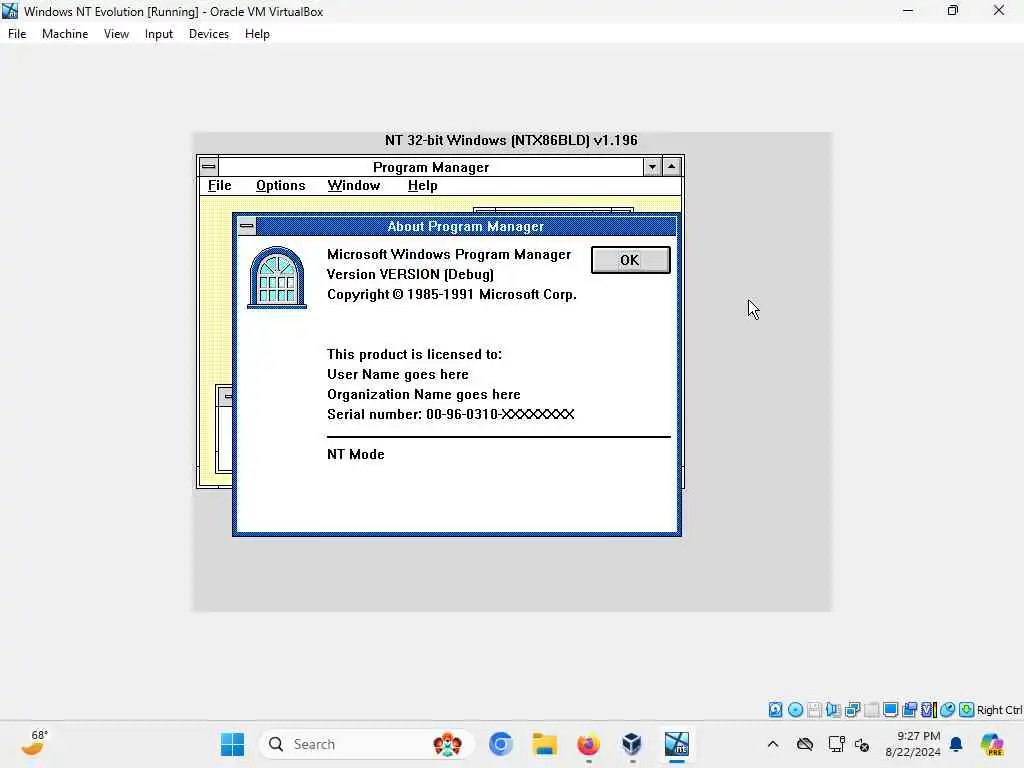Open VirtualBox Machine menu
The image size is (1024, 768).
click(65, 34)
